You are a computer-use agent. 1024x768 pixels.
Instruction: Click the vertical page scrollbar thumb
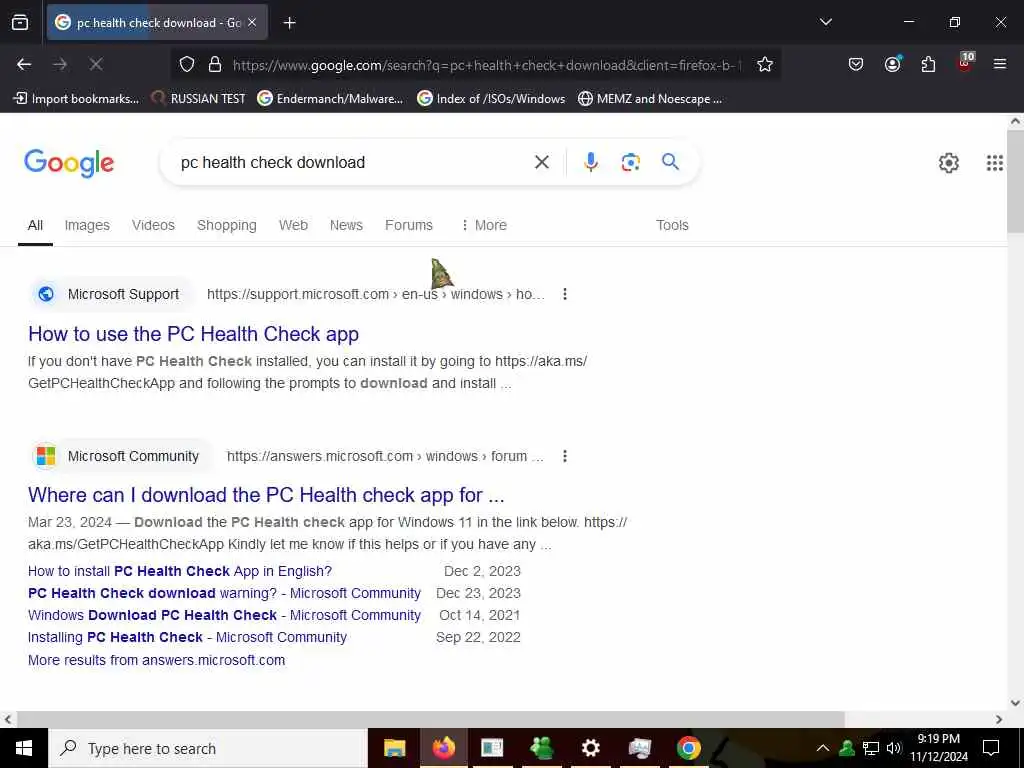1016,182
